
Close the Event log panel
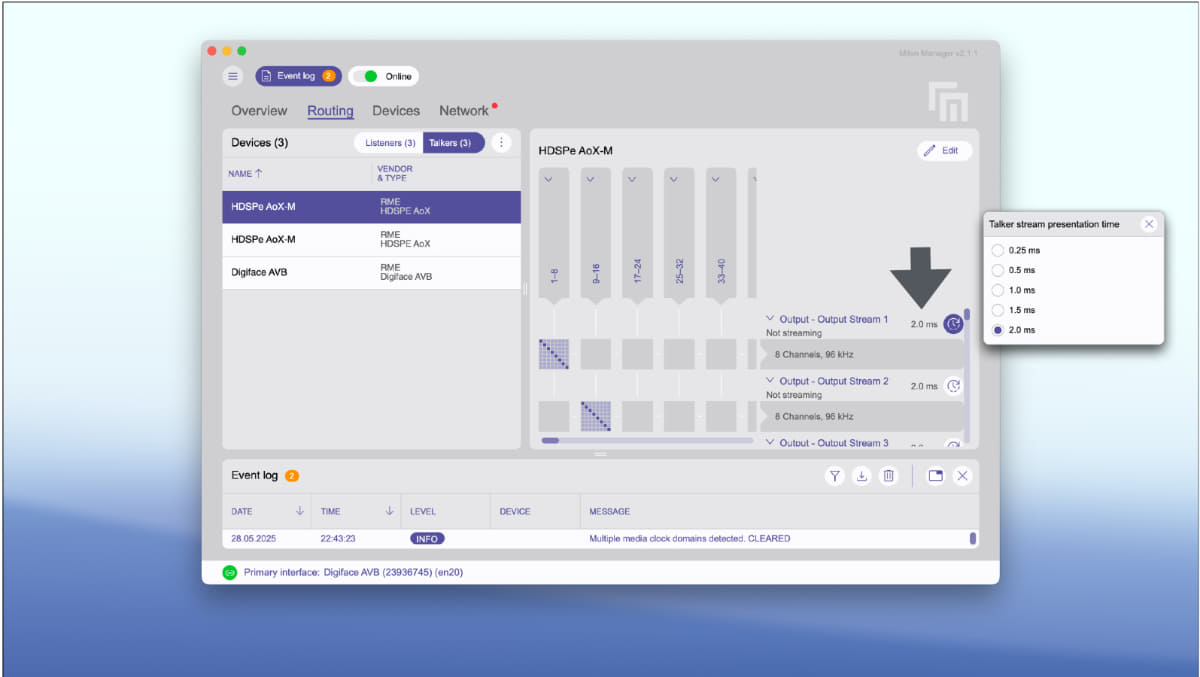point(962,476)
